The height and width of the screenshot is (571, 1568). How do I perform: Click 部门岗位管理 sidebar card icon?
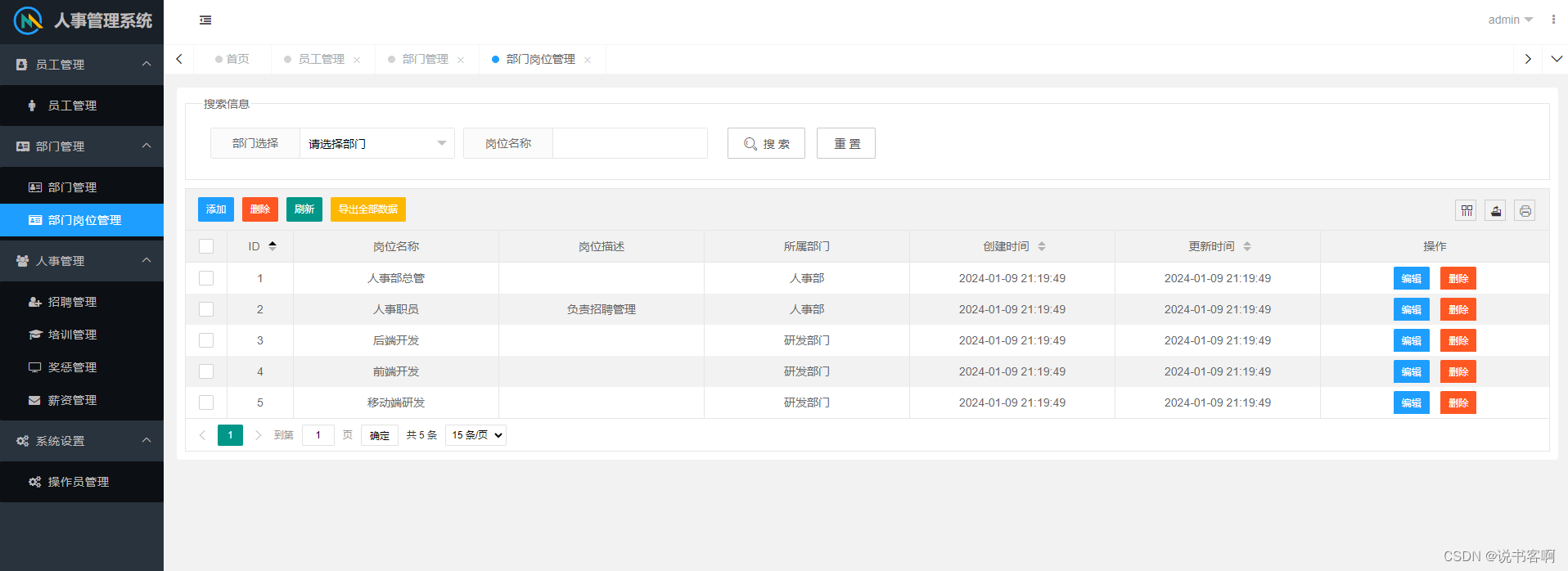point(35,220)
